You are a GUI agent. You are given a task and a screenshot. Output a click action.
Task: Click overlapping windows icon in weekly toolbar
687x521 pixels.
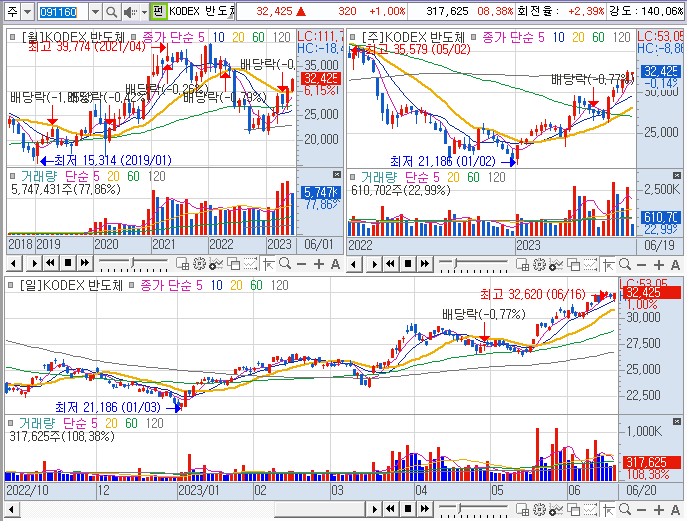[x=574, y=265]
